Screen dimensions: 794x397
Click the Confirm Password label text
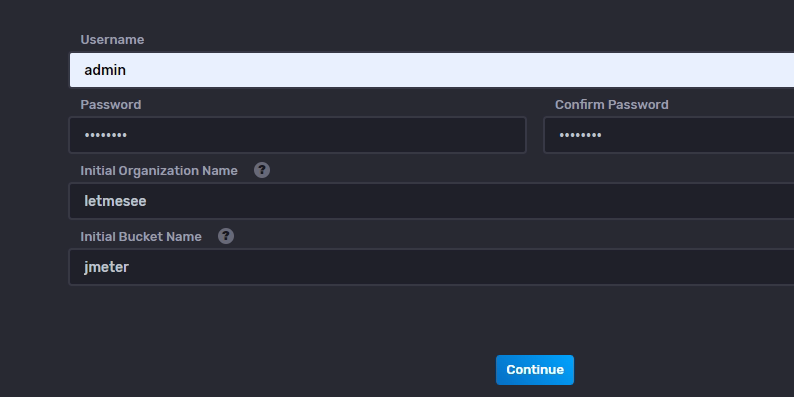pos(612,104)
